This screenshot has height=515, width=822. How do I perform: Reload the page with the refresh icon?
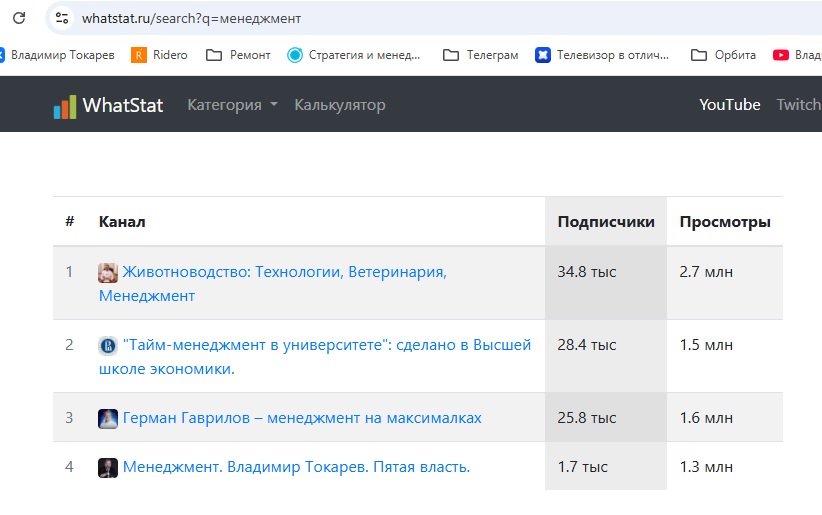click(19, 18)
